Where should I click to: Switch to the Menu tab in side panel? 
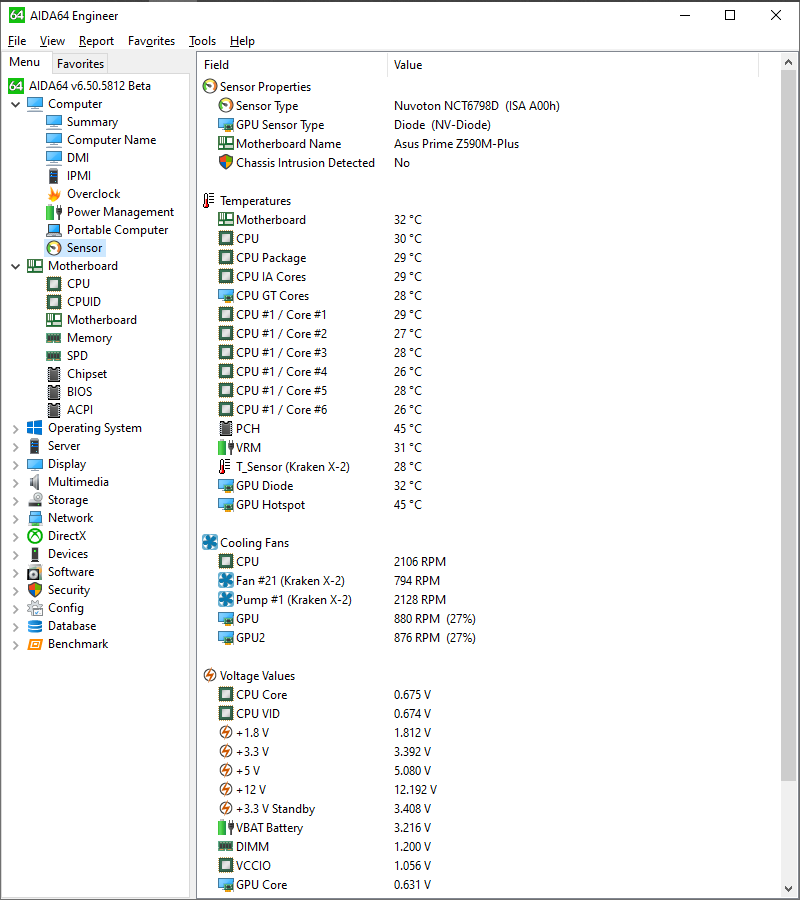click(25, 62)
